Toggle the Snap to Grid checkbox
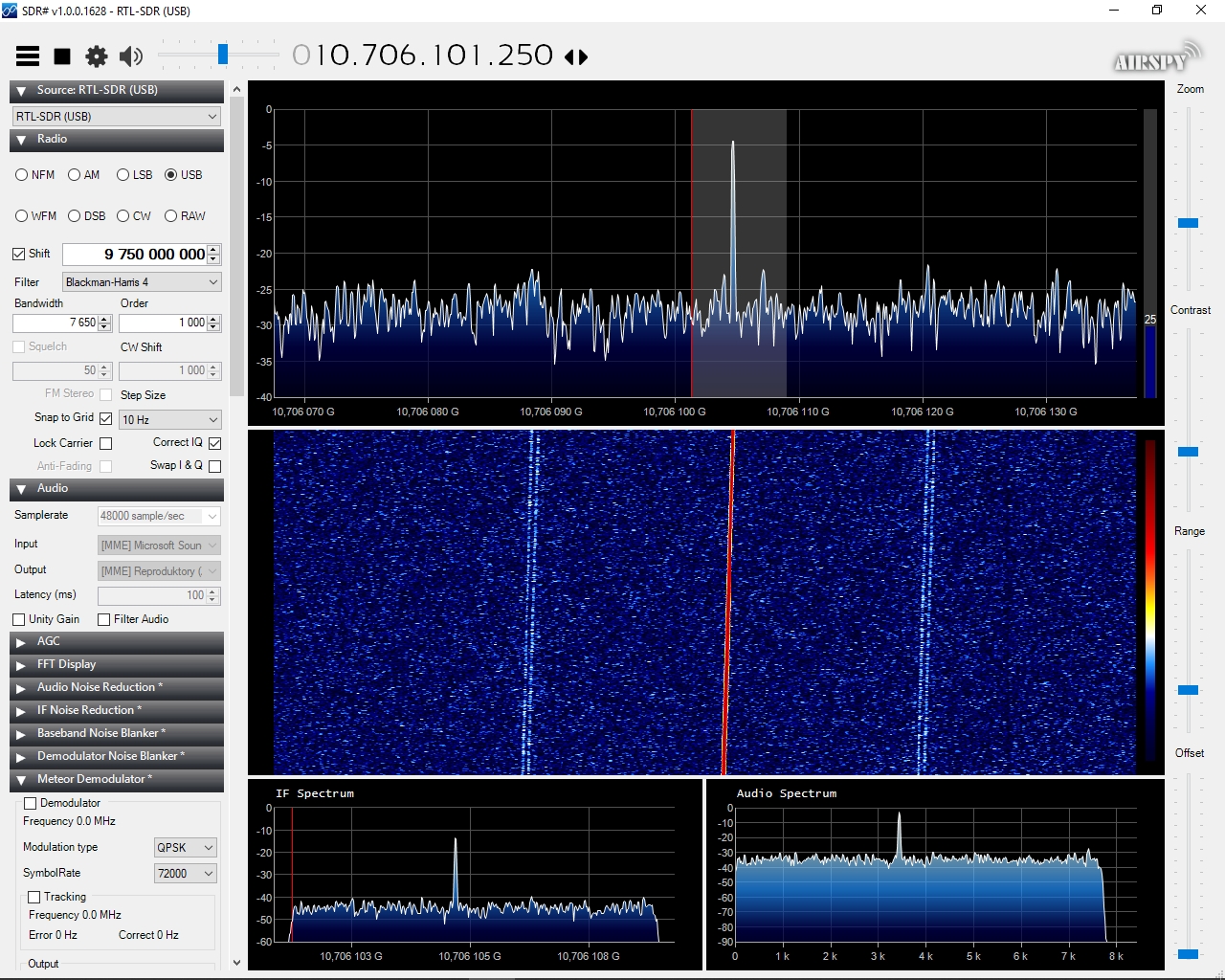1225x980 pixels. pos(106,419)
